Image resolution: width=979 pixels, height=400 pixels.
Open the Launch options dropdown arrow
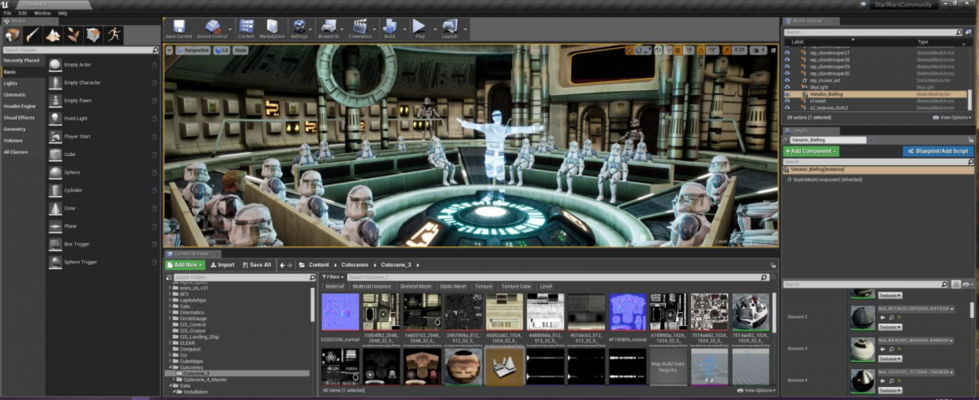click(465, 29)
